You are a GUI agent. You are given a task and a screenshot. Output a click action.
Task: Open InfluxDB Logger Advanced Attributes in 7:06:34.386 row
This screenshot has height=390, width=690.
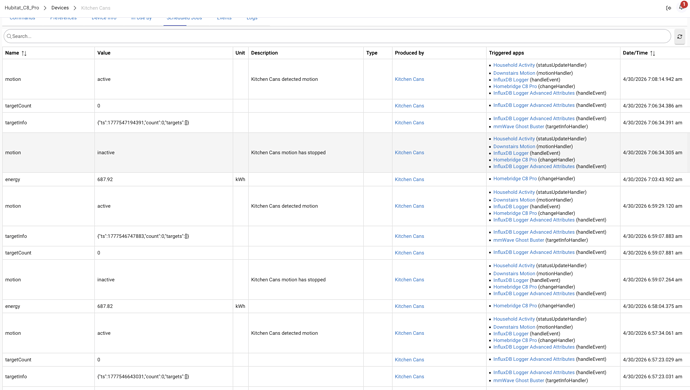pos(534,105)
